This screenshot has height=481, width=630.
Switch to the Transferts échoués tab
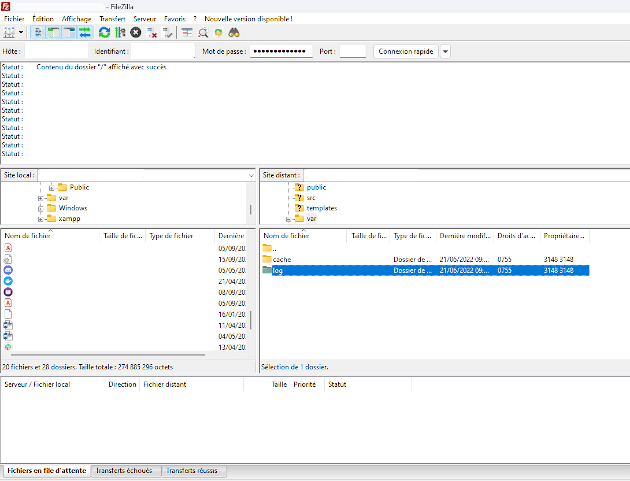[x=125, y=470]
